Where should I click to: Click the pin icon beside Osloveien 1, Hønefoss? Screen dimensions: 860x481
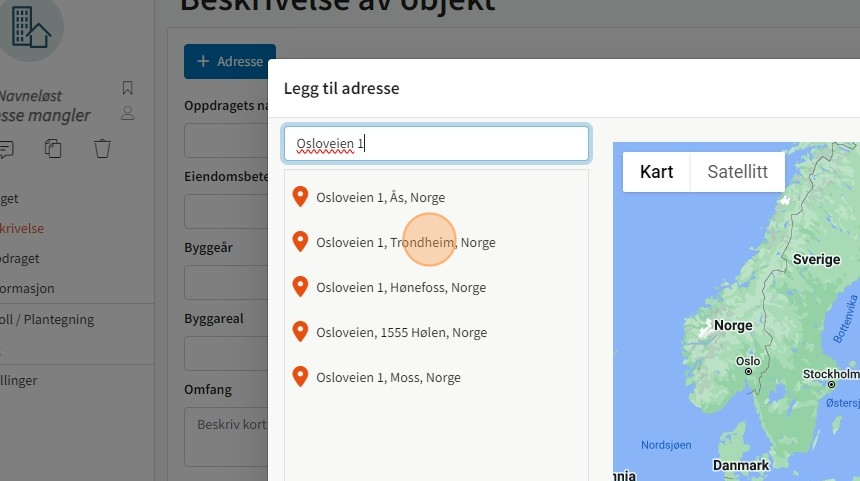pos(300,287)
